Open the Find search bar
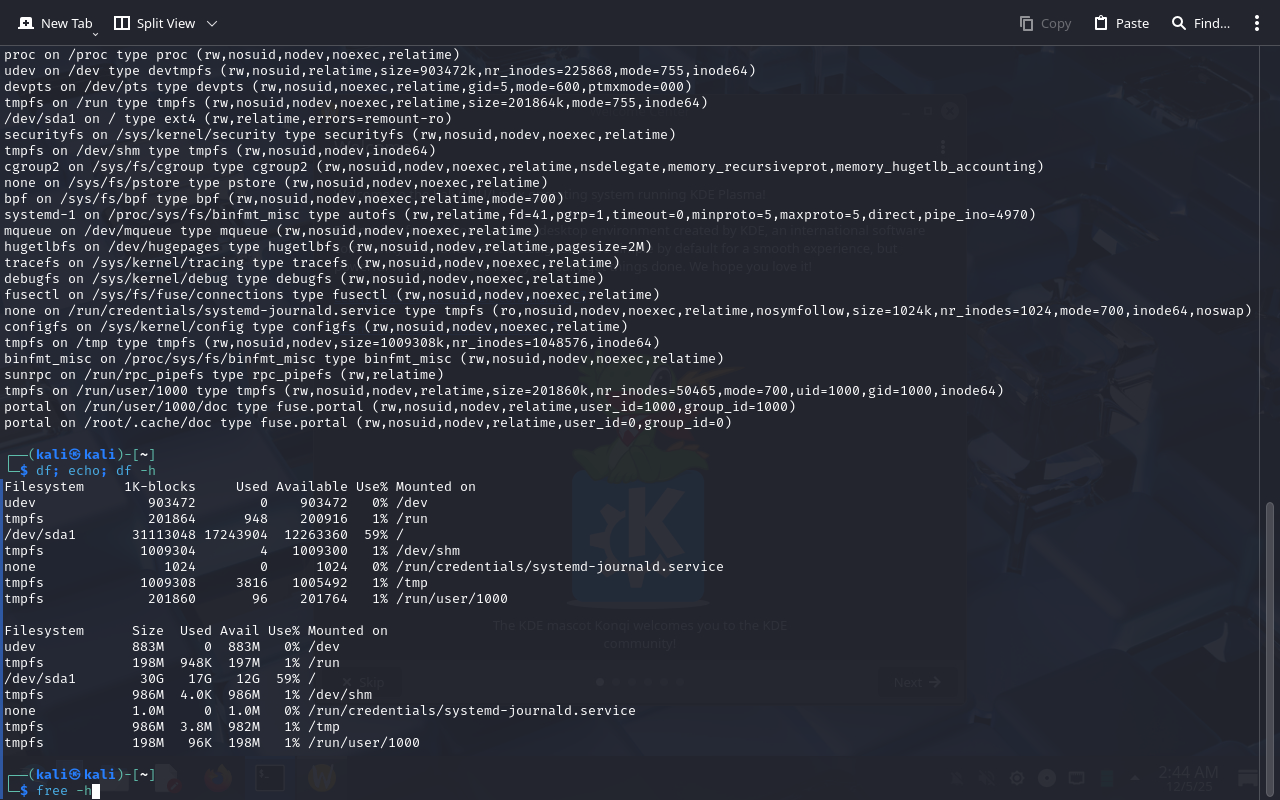 coord(1200,23)
